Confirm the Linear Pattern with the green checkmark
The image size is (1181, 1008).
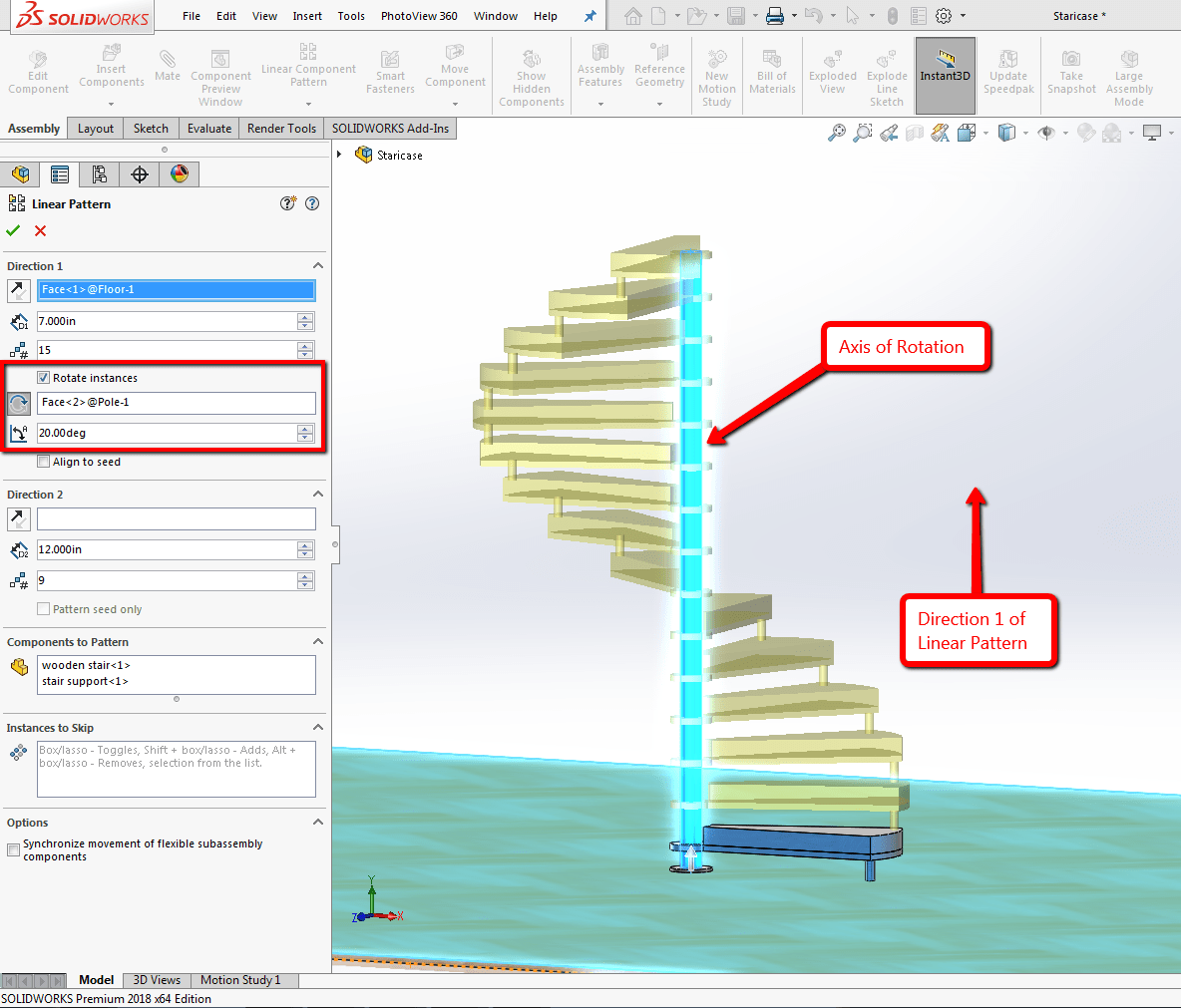coord(14,230)
